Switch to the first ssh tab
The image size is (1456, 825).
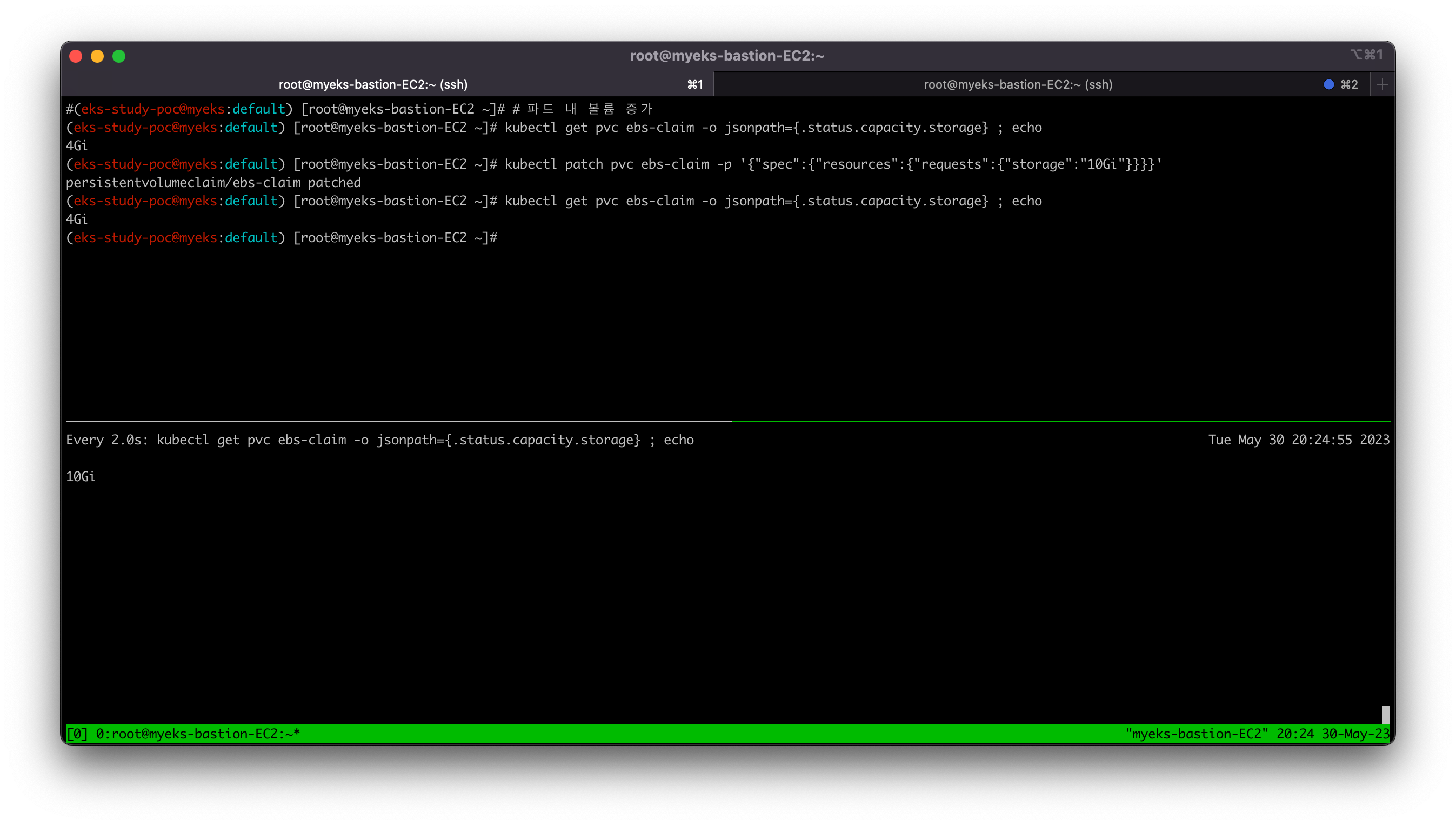tap(372, 84)
